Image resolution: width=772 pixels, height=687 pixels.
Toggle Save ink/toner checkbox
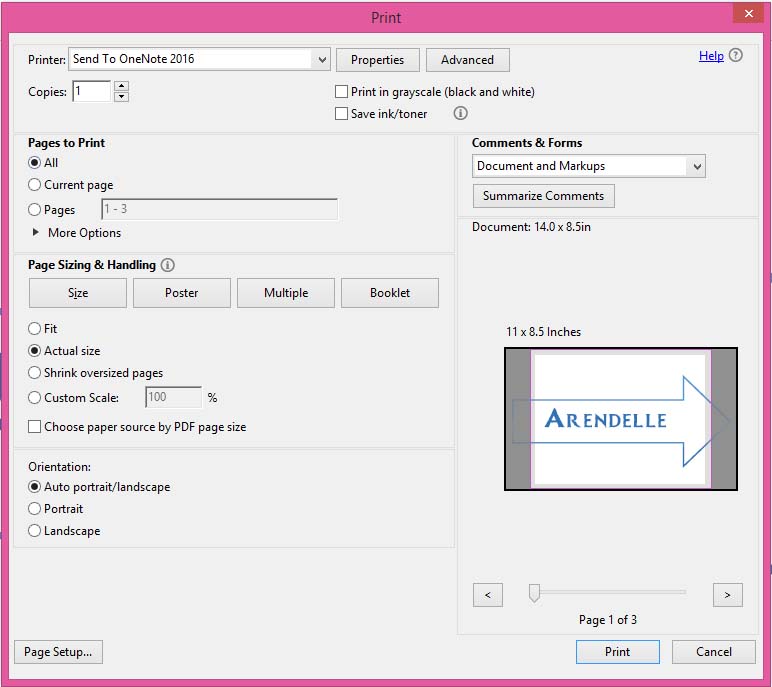click(x=342, y=114)
